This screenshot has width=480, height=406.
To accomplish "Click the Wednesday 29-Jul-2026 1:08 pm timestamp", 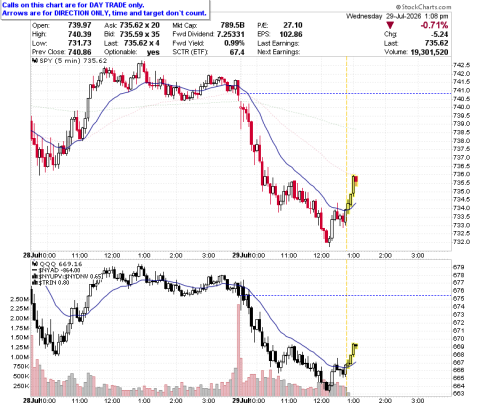I will 397,16.
